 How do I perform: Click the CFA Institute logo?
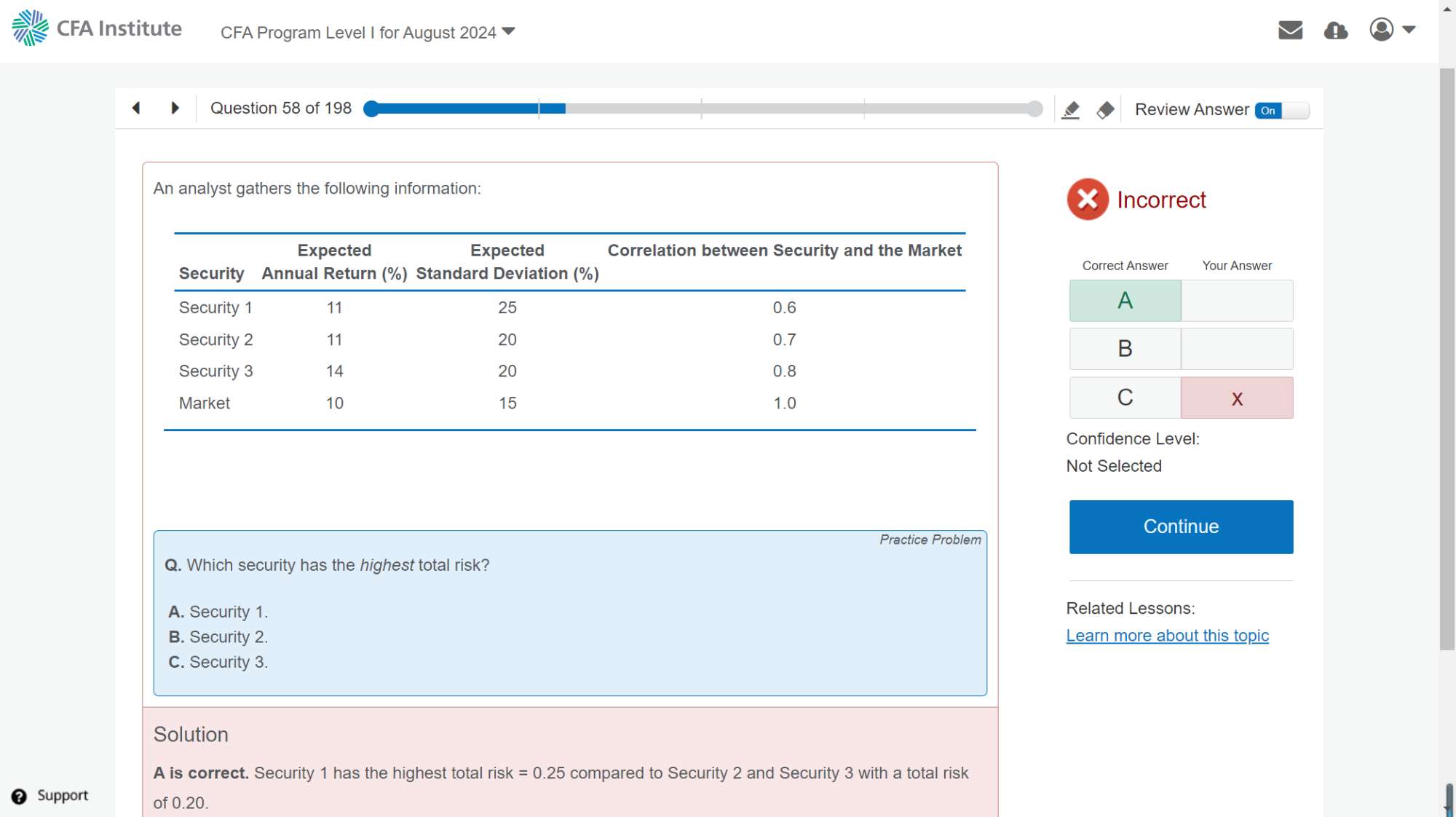pyautogui.click(x=97, y=28)
